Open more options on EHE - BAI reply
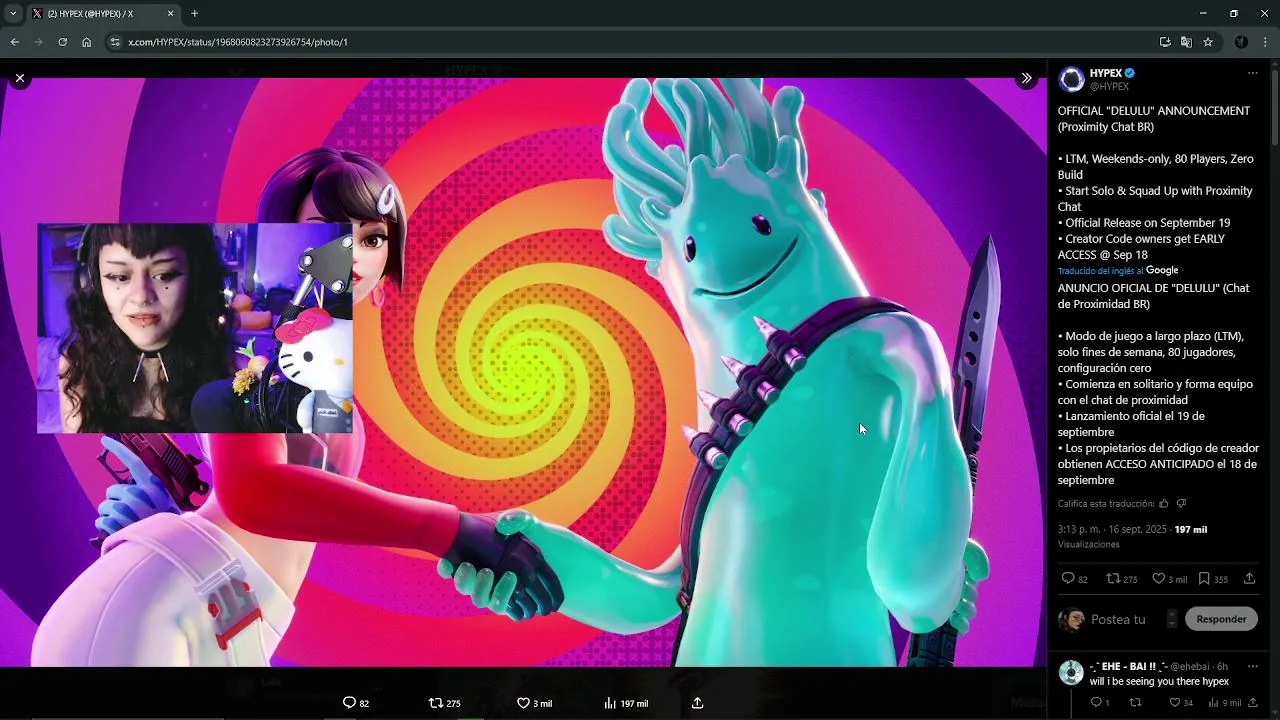Viewport: 1280px width, 720px height. [x=1252, y=666]
